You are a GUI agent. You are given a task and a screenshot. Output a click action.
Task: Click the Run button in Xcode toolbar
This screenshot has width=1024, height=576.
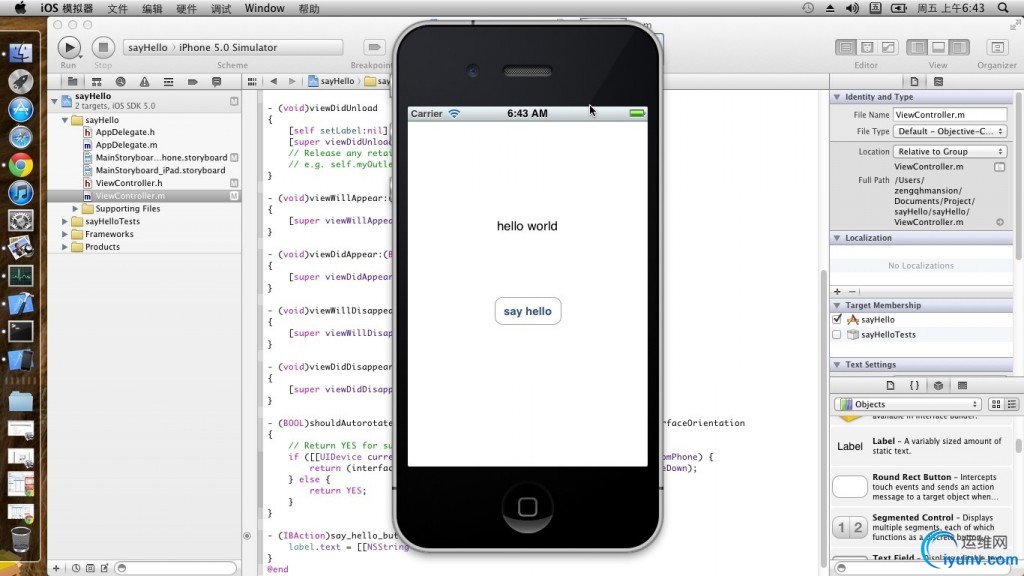point(69,48)
